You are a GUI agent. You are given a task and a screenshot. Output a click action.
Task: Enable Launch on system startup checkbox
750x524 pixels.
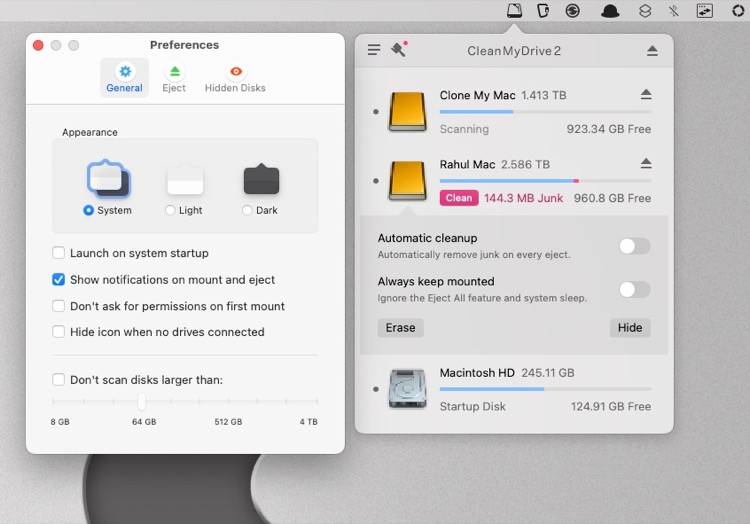(x=58, y=253)
